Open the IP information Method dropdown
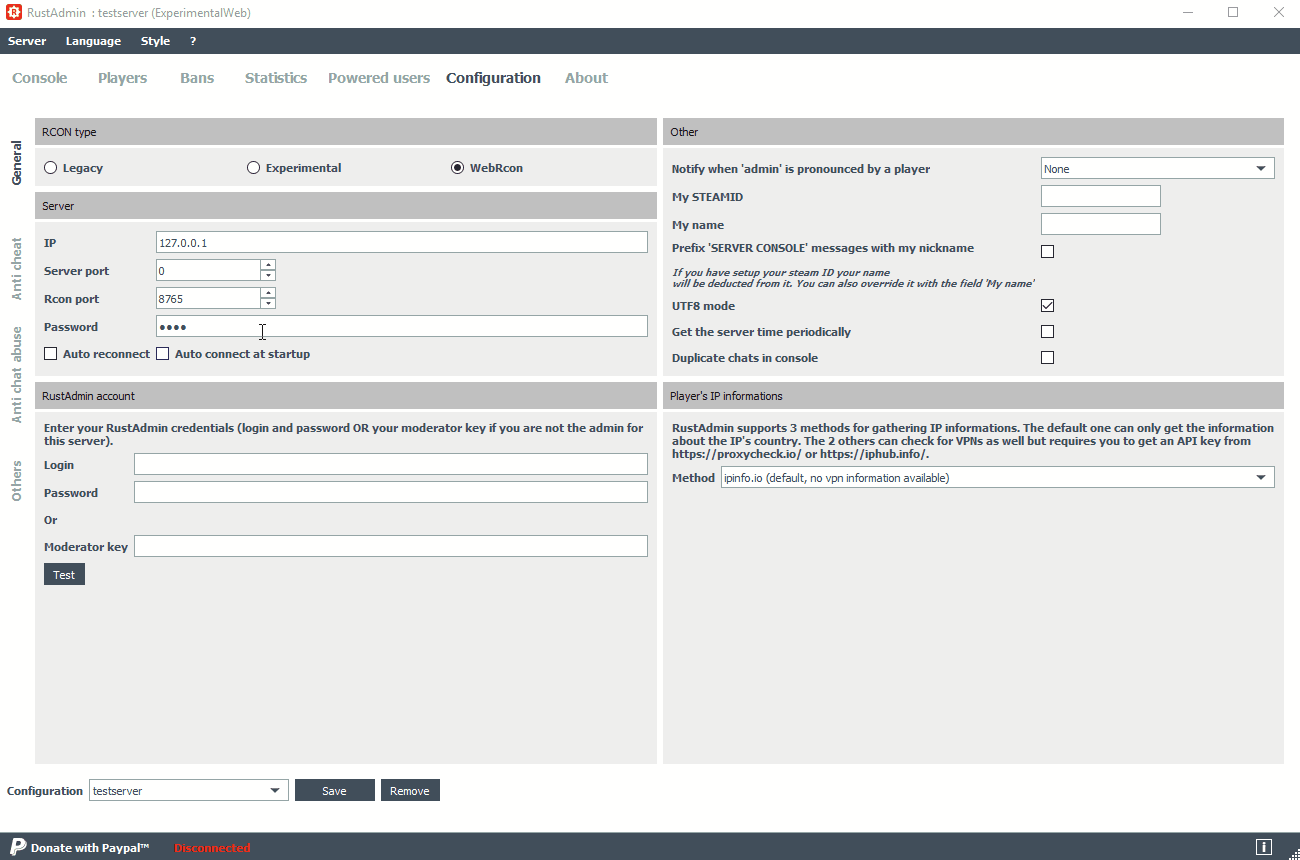 [x=998, y=478]
